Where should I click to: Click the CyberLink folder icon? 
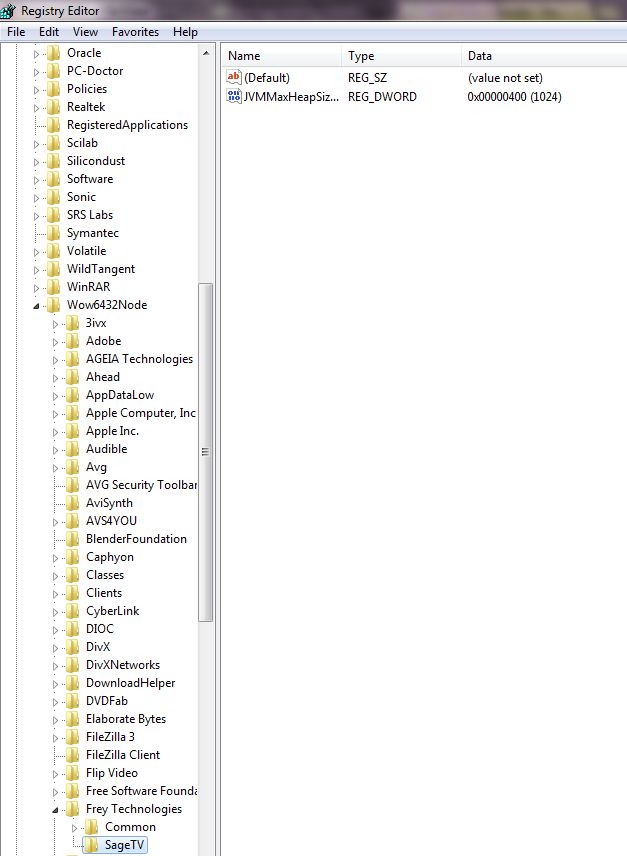(73, 611)
